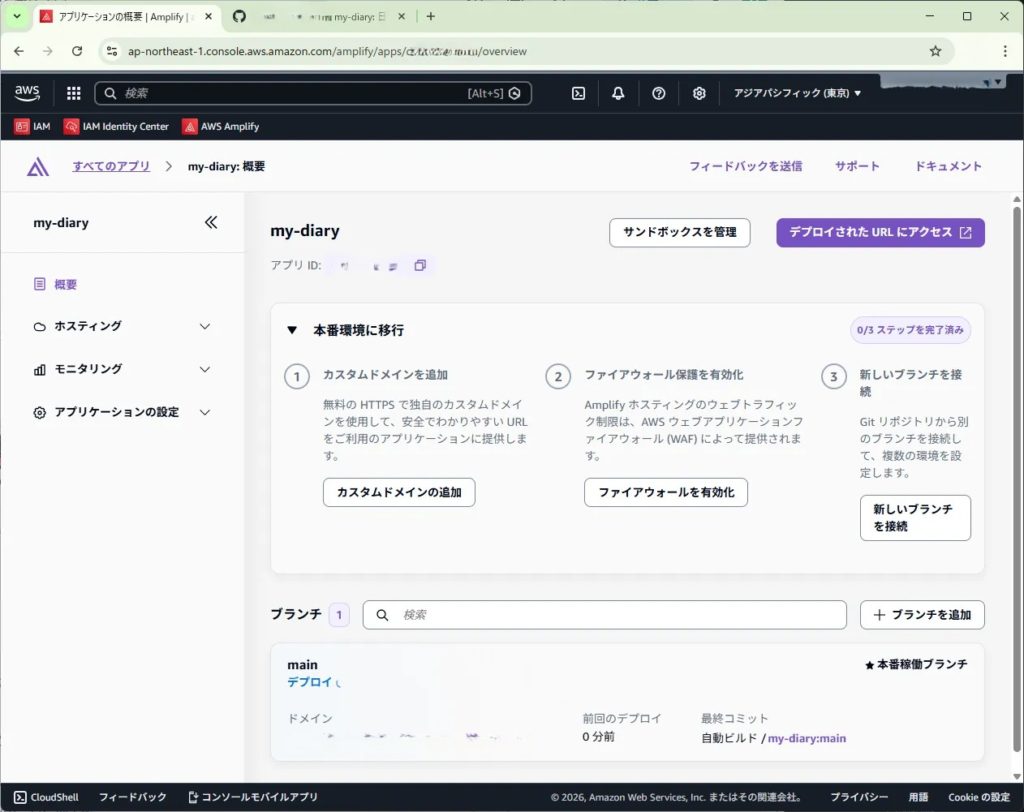Screen dimensions: 1024x812
Task: Collapse the 本番環境に移行 panel
Action: (x=292, y=330)
